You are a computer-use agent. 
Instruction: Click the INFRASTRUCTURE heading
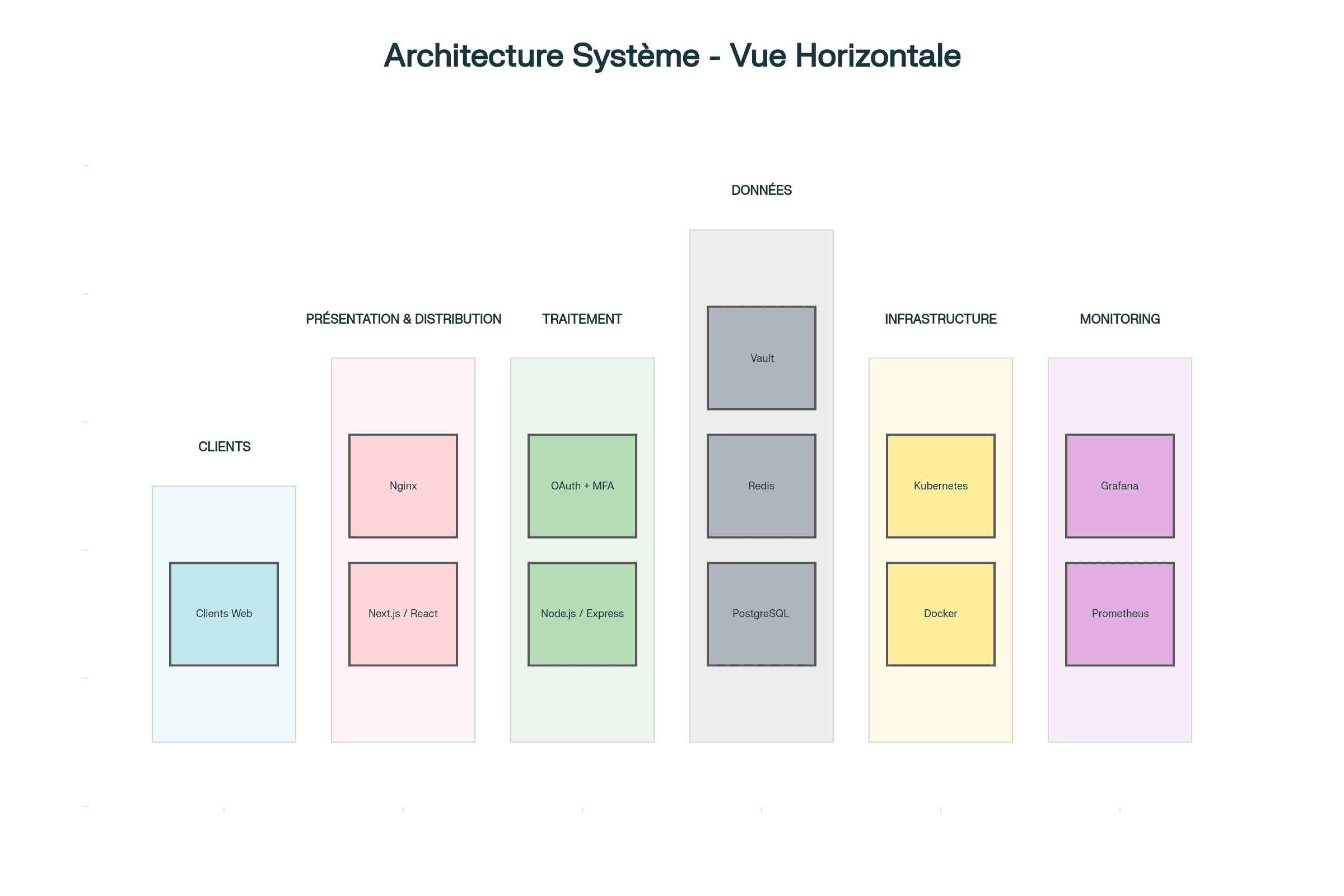(x=940, y=319)
